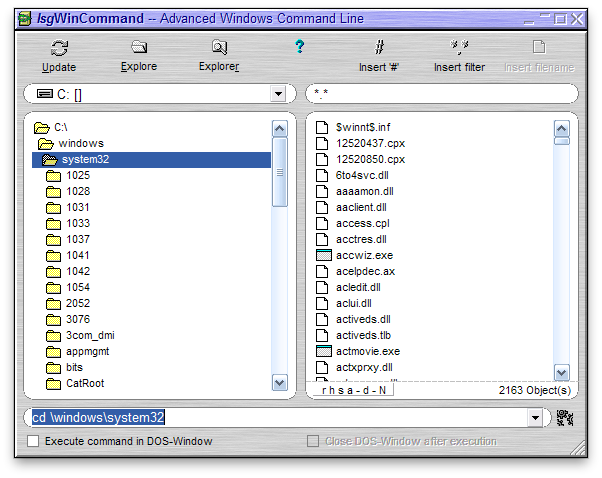Image resolution: width=602 pixels, height=478 pixels.
Task: Select folder 1054 in the tree
Action: point(78,288)
